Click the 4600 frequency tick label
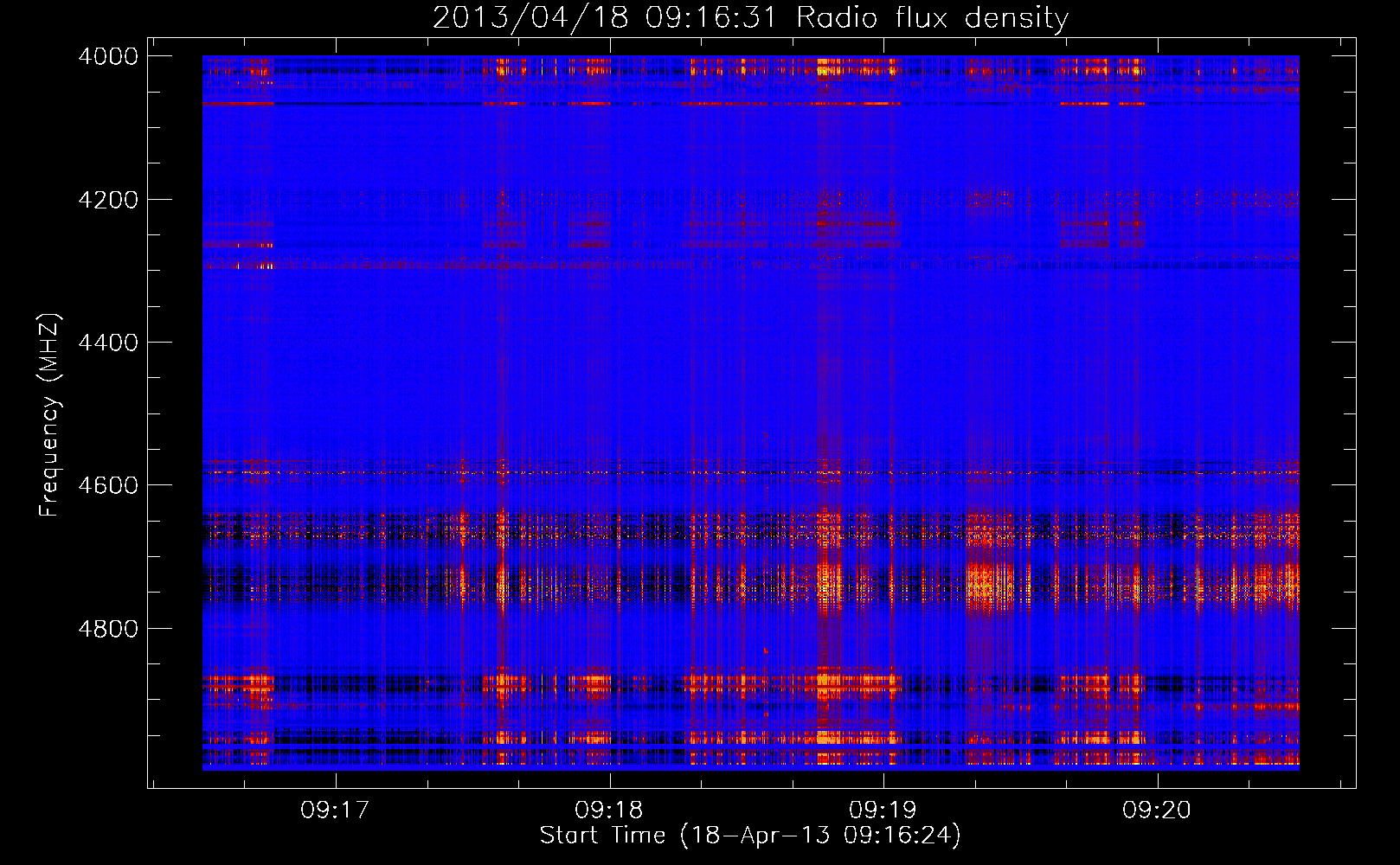This screenshot has width=1400, height=865. (x=108, y=485)
